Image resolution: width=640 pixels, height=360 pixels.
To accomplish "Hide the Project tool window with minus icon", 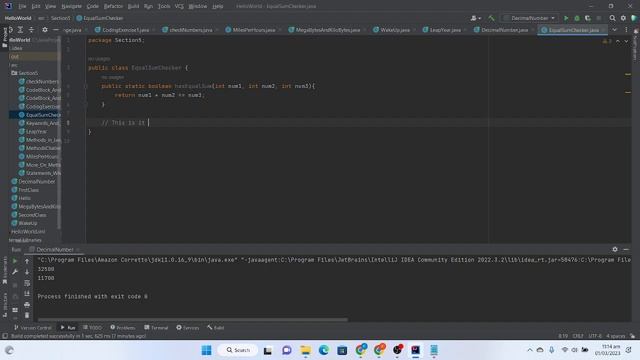I will (x=56, y=30).
